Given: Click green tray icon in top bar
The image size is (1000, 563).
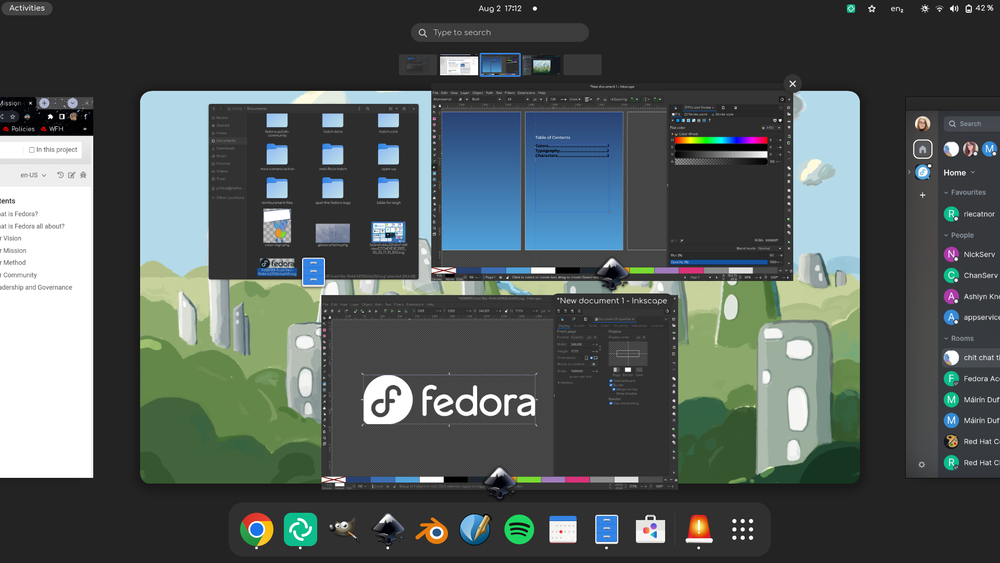Looking at the screenshot, I should click(851, 8).
